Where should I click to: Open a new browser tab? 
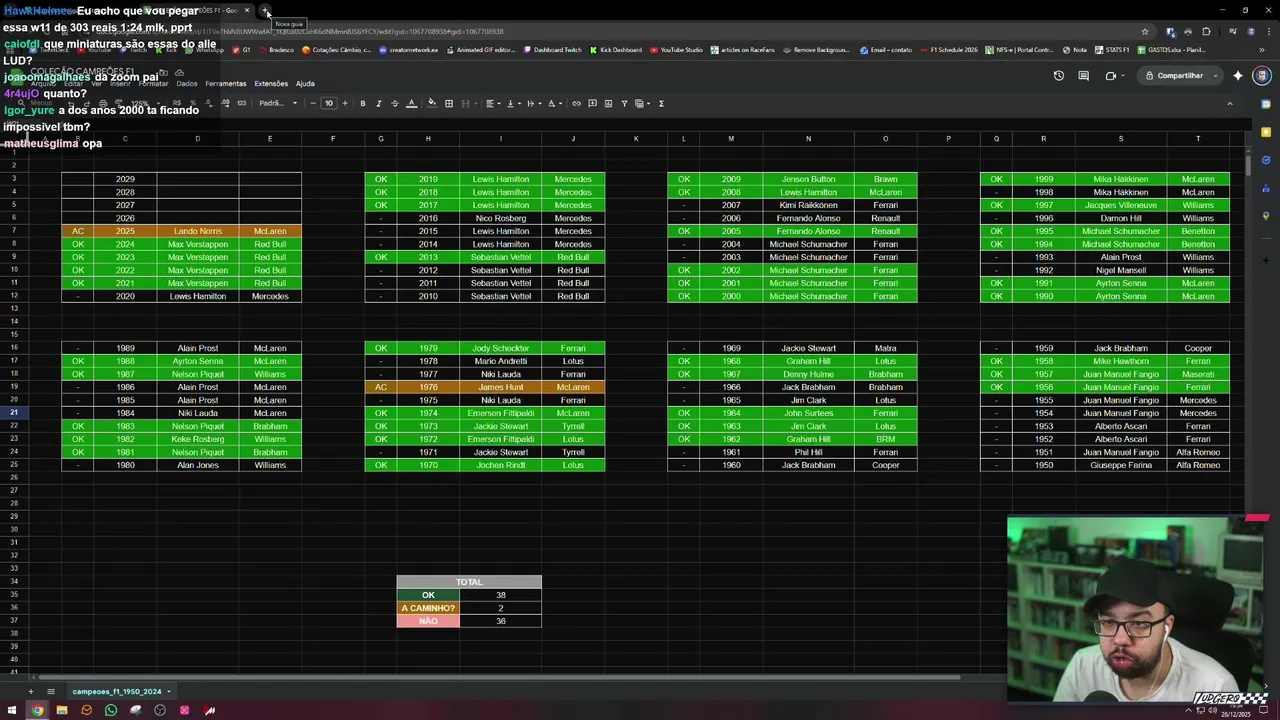[x=265, y=10]
